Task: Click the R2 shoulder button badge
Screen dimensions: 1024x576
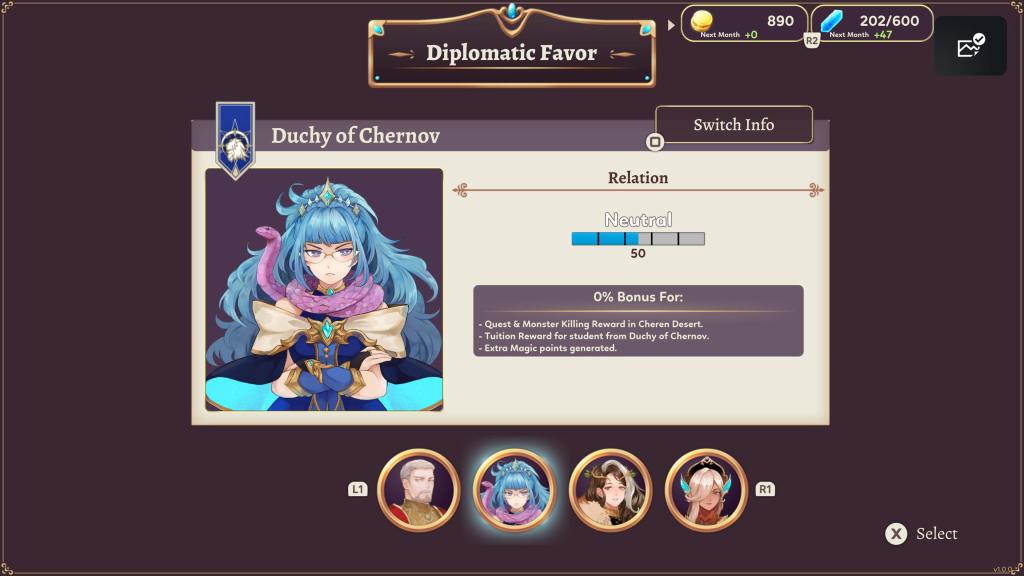Action: tap(811, 40)
